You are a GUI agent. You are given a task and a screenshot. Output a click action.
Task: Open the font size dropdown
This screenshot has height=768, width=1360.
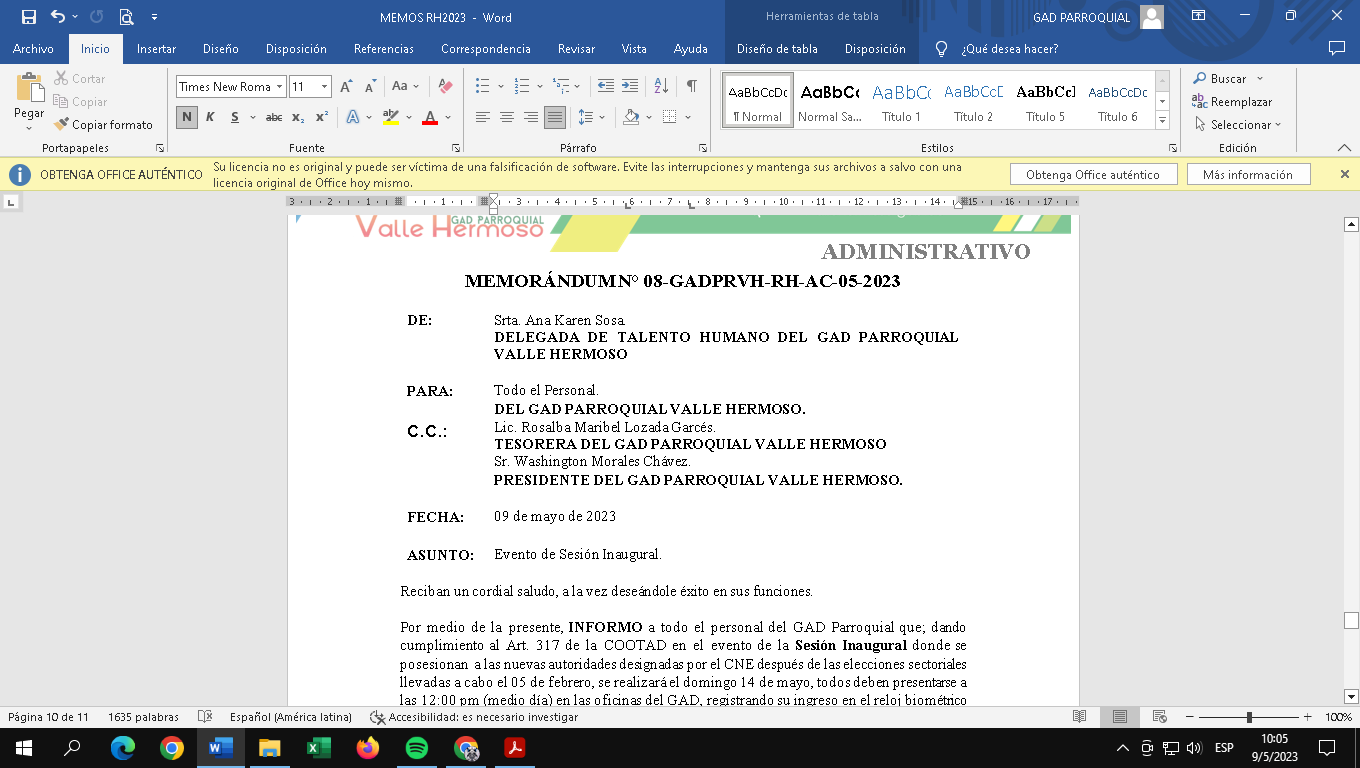324,87
